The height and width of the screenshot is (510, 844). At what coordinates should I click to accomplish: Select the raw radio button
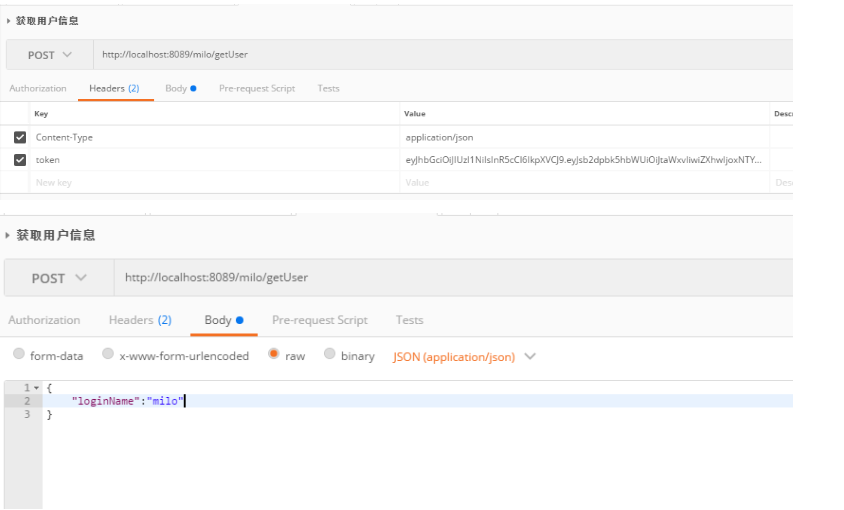click(x=273, y=354)
